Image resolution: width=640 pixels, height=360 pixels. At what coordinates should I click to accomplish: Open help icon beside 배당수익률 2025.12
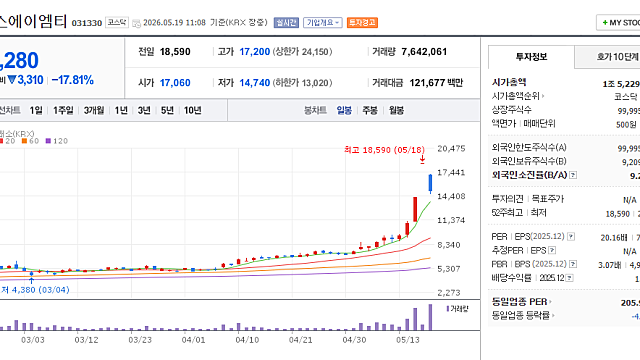[569, 278]
